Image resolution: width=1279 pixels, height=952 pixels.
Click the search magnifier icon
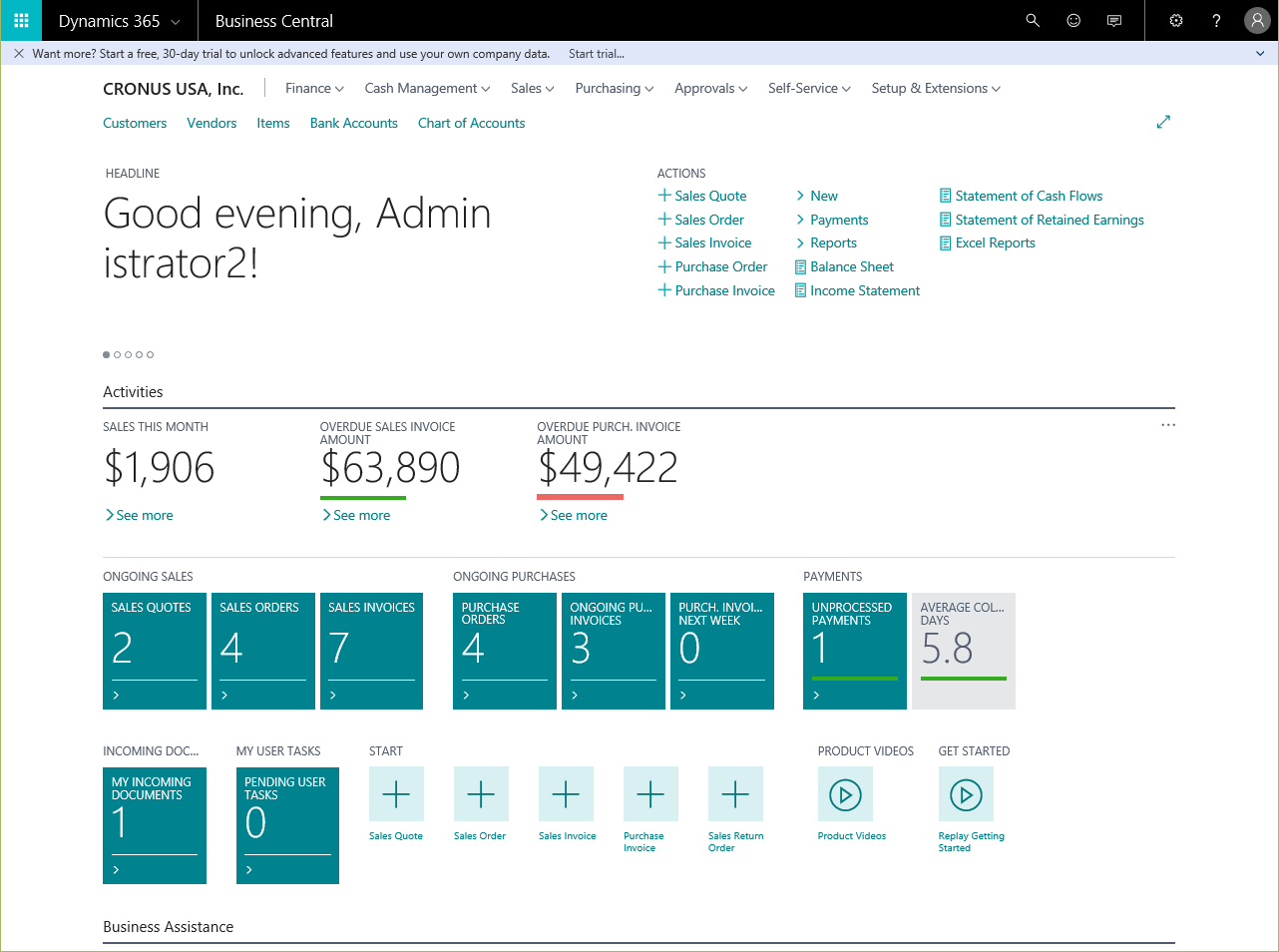pos(1033,20)
